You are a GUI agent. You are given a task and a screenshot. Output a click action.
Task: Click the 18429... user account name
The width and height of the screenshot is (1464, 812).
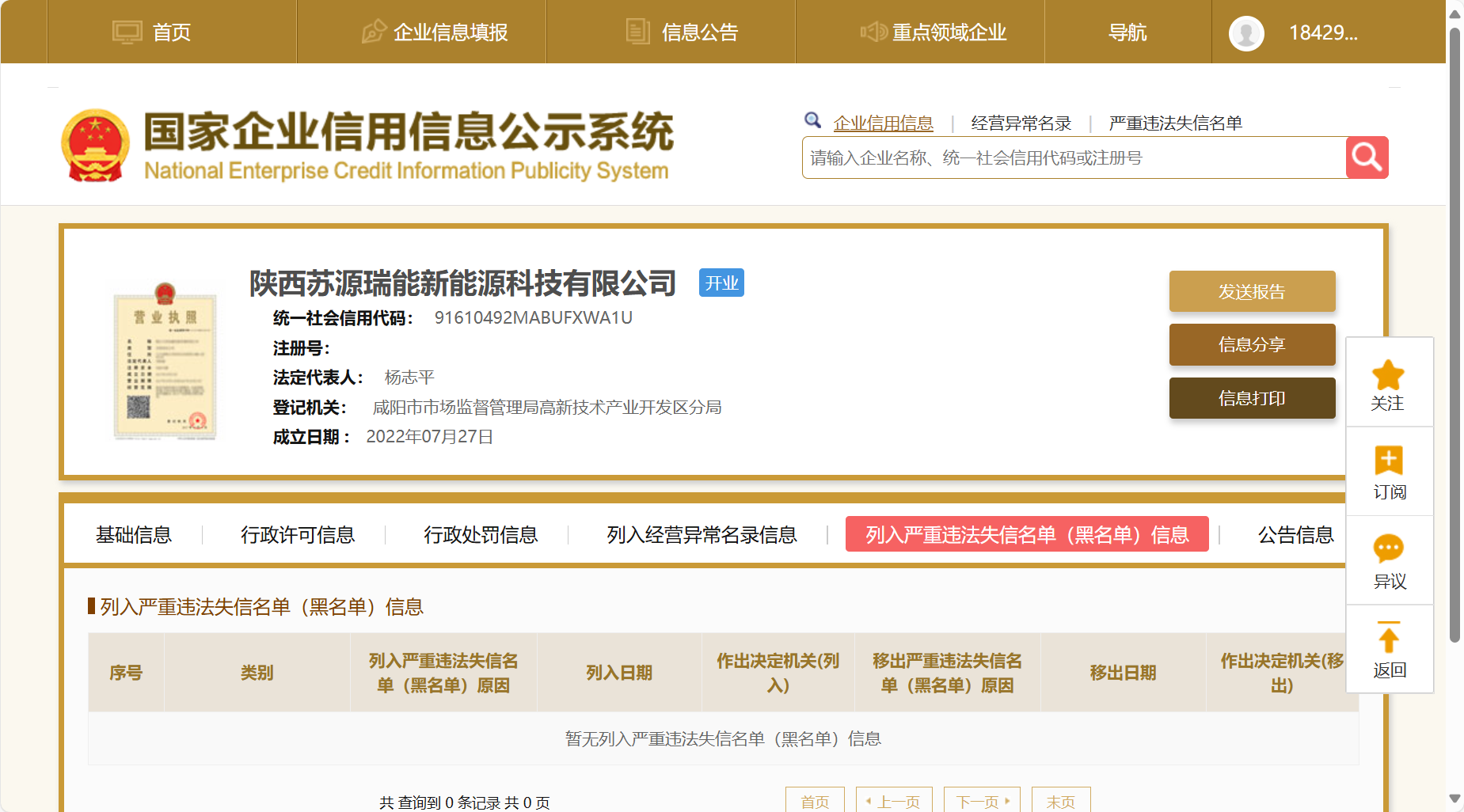tap(1323, 32)
